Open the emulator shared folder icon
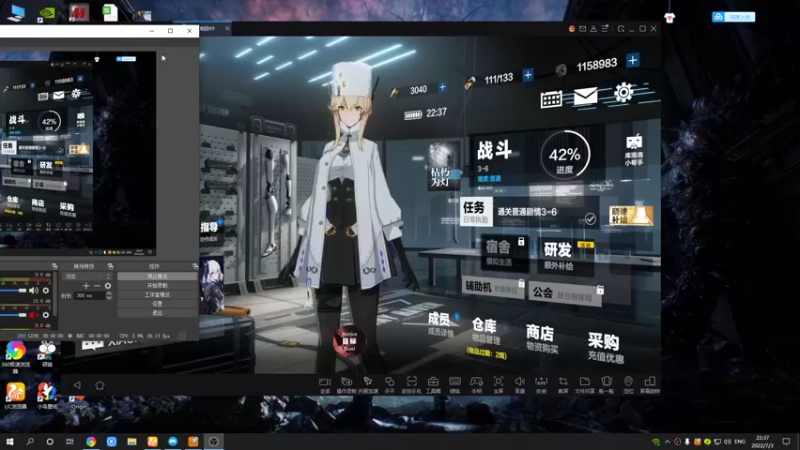 click(585, 384)
